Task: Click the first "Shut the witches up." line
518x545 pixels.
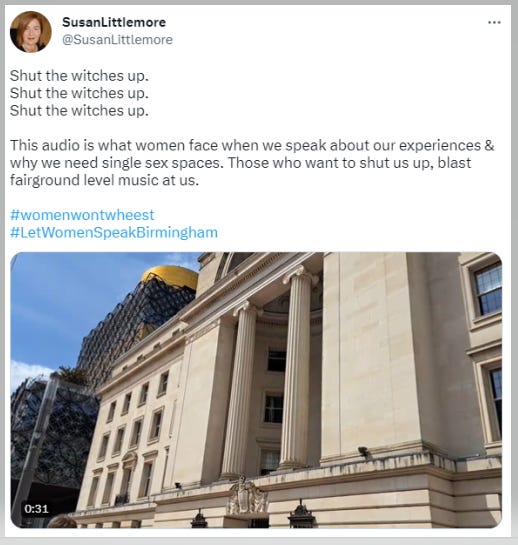Action: [79, 76]
